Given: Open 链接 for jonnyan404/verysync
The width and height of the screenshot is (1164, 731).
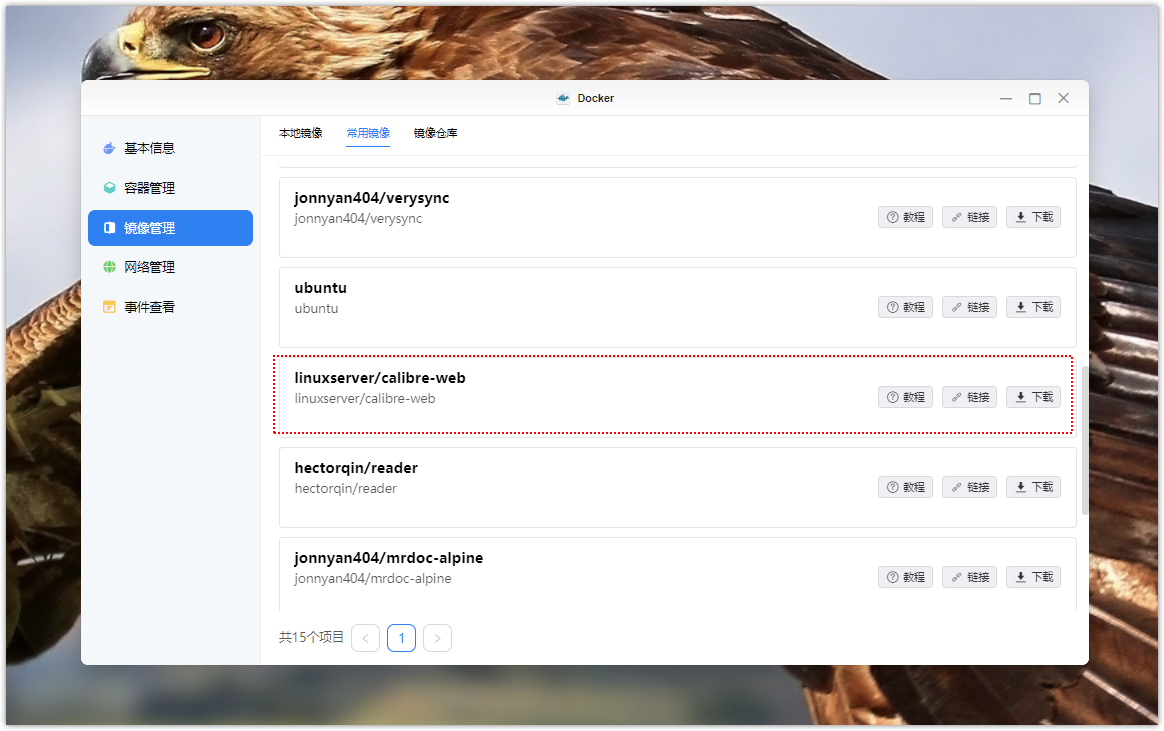Looking at the screenshot, I should click(970, 217).
